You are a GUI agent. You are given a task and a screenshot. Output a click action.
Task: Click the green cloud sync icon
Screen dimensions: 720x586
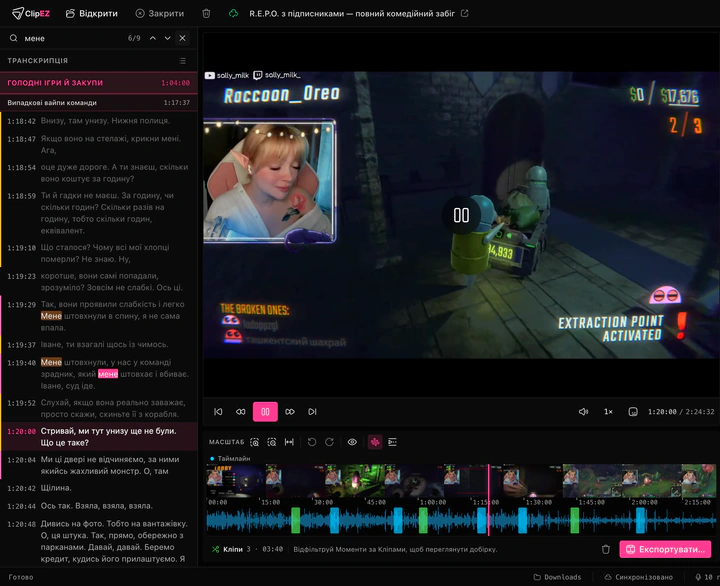(x=233, y=13)
